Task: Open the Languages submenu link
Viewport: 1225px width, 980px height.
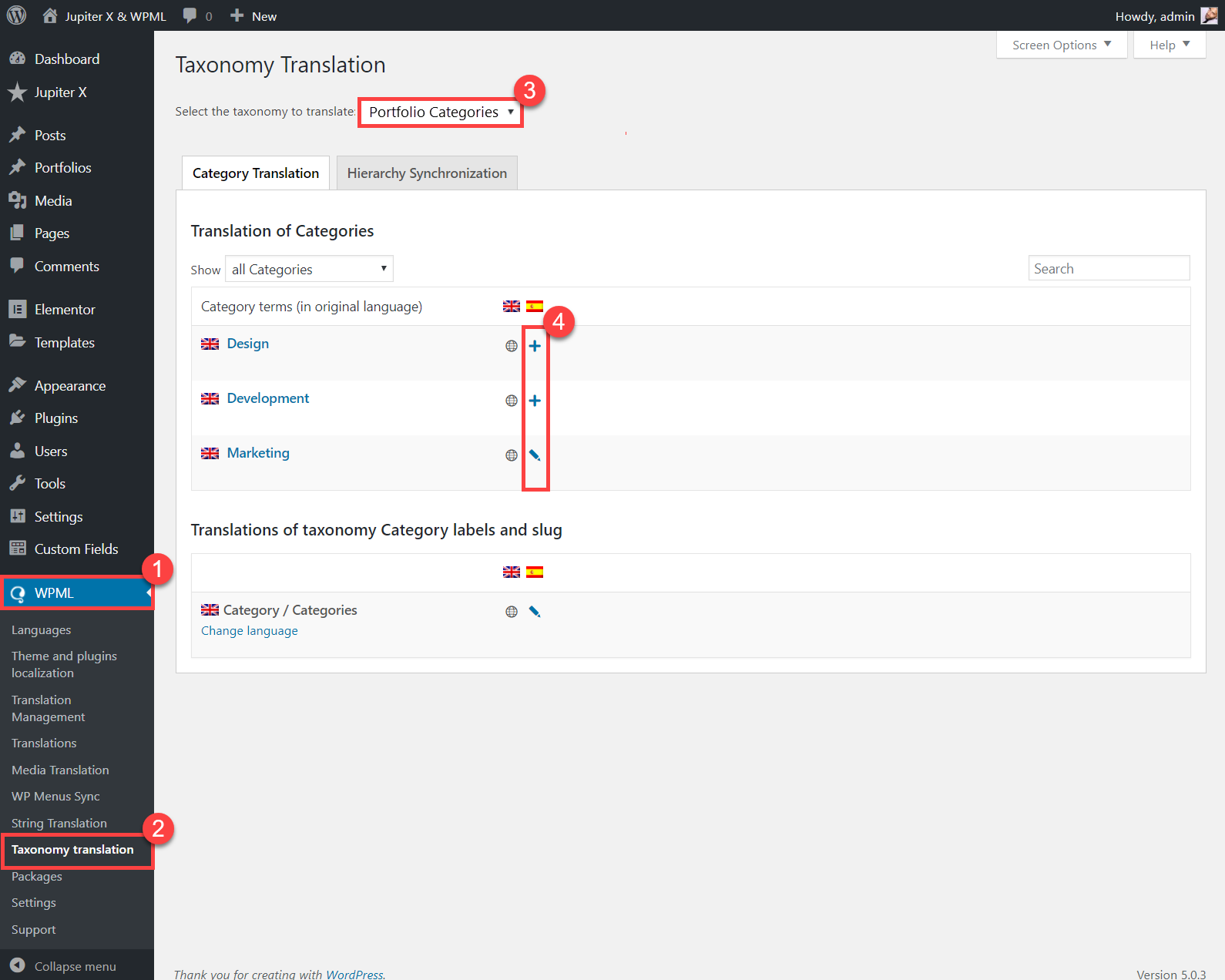Action: (x=41, y=630)
